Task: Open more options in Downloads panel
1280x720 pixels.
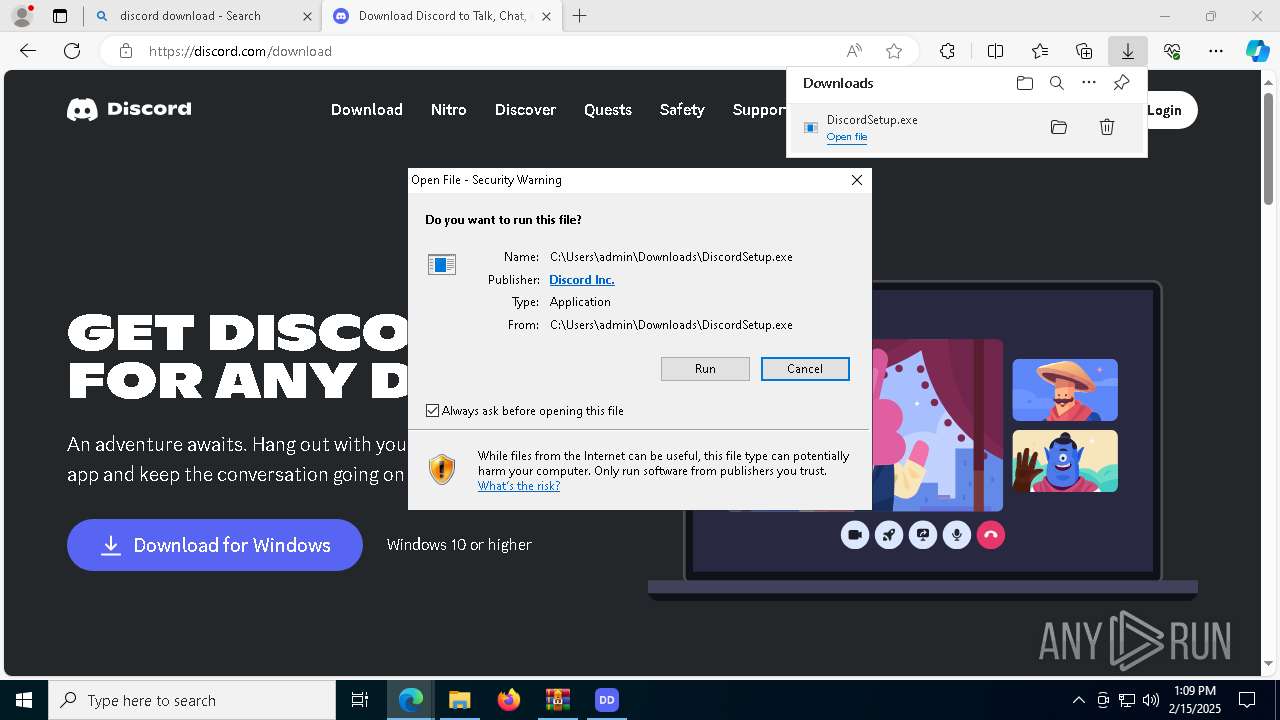Action: 1089,83
